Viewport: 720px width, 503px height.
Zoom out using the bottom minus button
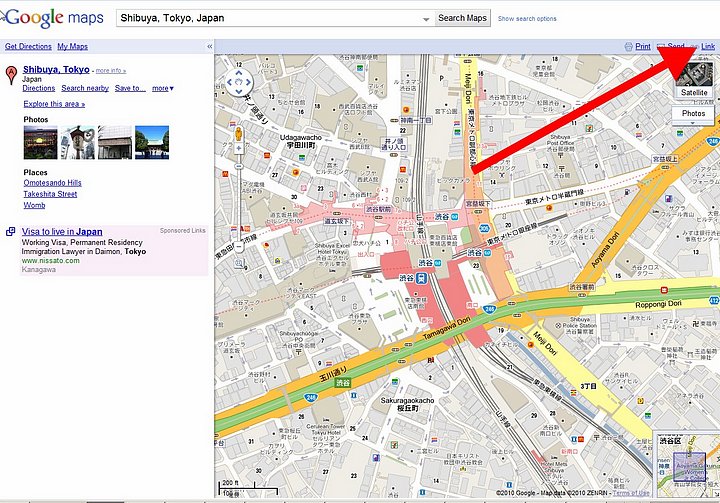point(238,247)
